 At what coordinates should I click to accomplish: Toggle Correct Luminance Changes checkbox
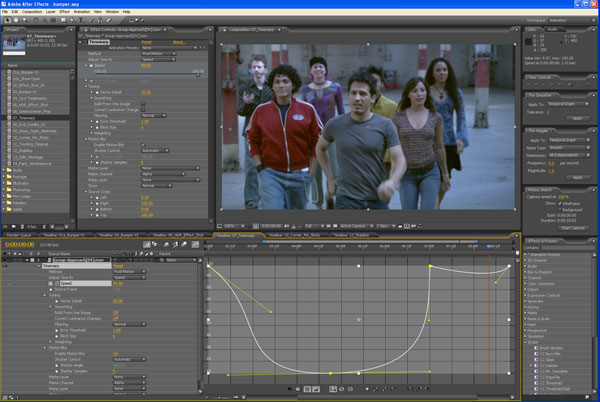pyautogui.click(x=143, y=109)
